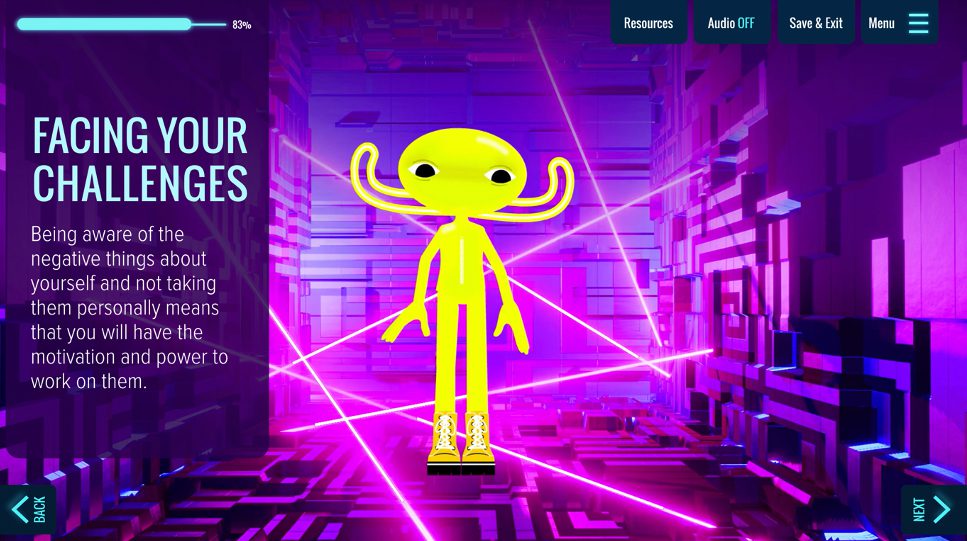This screenshot has height=541, width=967.
Task: Open the Resources panel
Action: (648, 23)
